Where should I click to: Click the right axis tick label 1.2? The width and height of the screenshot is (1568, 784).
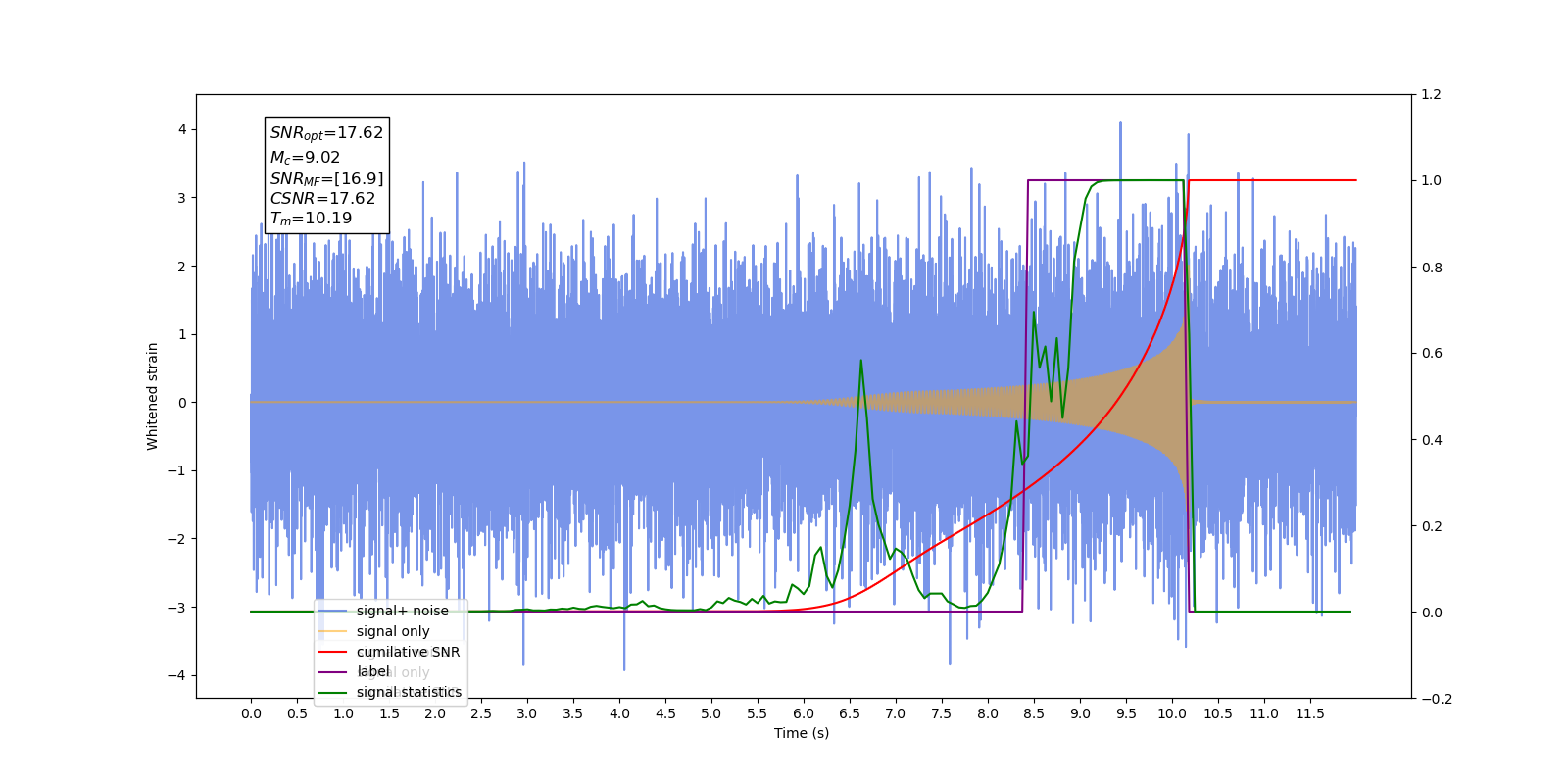click(x=1431, y=95)
